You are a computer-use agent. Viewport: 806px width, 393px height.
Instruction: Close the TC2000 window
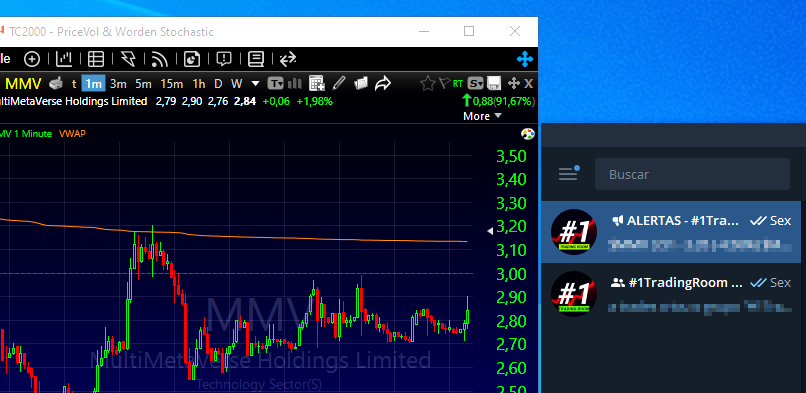pyautogui.click(x=515, y=31)
